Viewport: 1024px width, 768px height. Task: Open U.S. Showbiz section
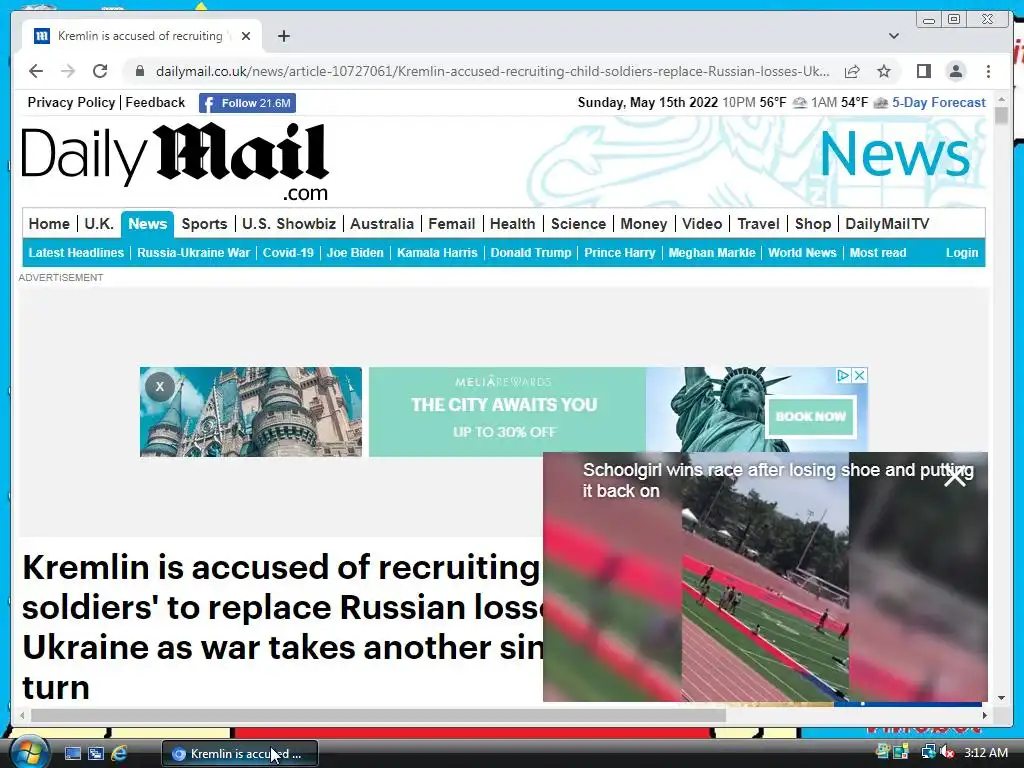289,224
